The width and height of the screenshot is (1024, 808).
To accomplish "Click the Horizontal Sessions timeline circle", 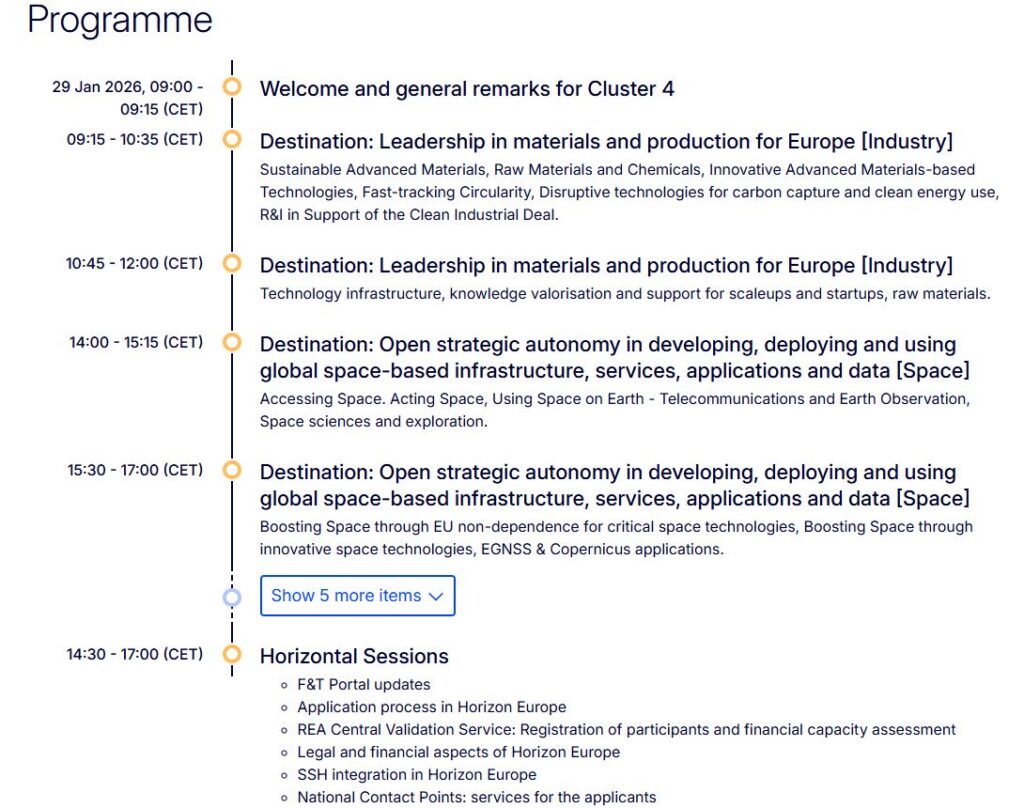I will tap(232, 655).
